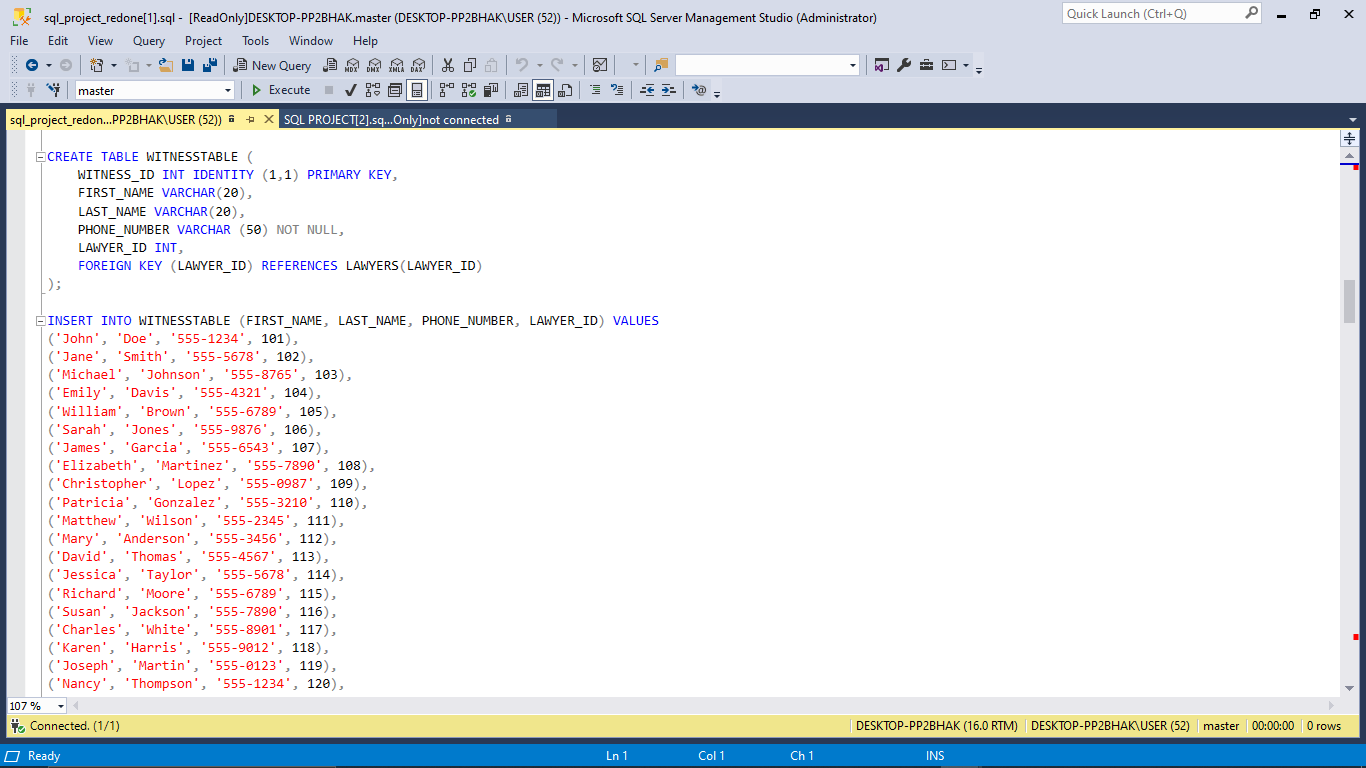
Task: Uncomment the selected lines
Action: [617, 90]
